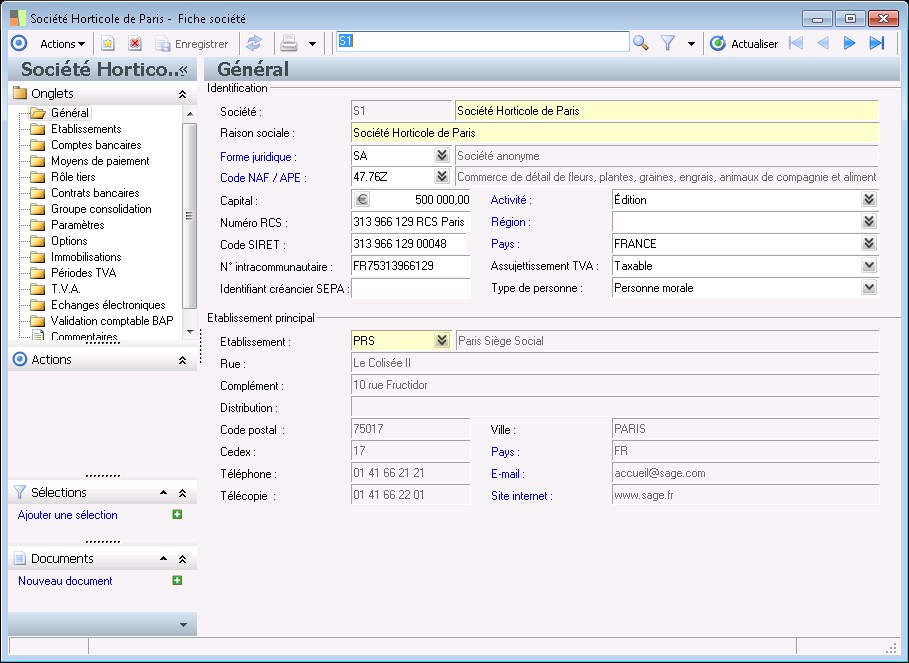This screenshot has width=909, height=663.
Task: Click the funnel filter icon in toolbar
Action: (x=669, y=43)
